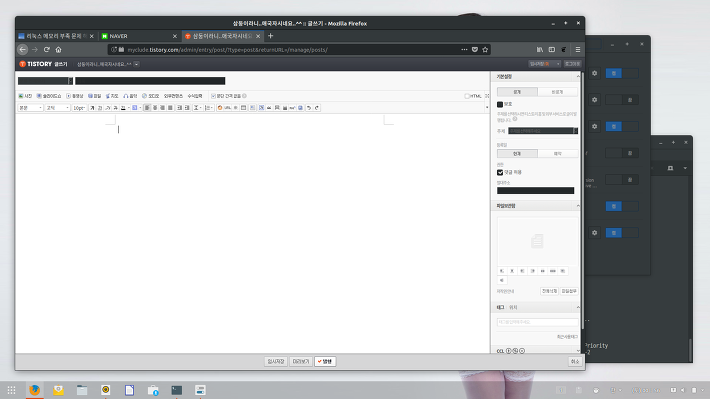Open the 10pt font size dropdown

click(79, 108)
